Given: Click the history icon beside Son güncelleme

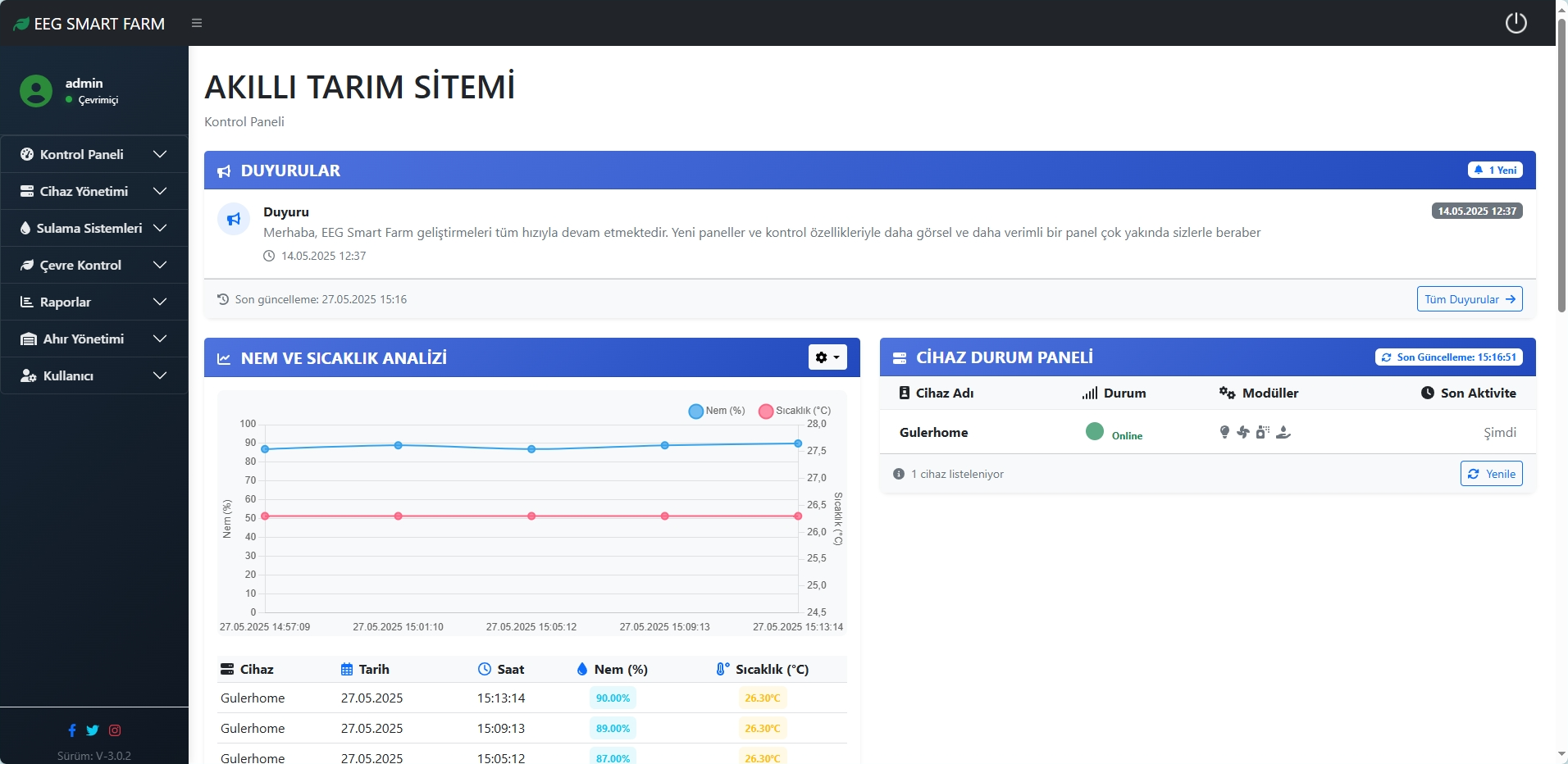Looking at the screenshot, I should (223, 299).
